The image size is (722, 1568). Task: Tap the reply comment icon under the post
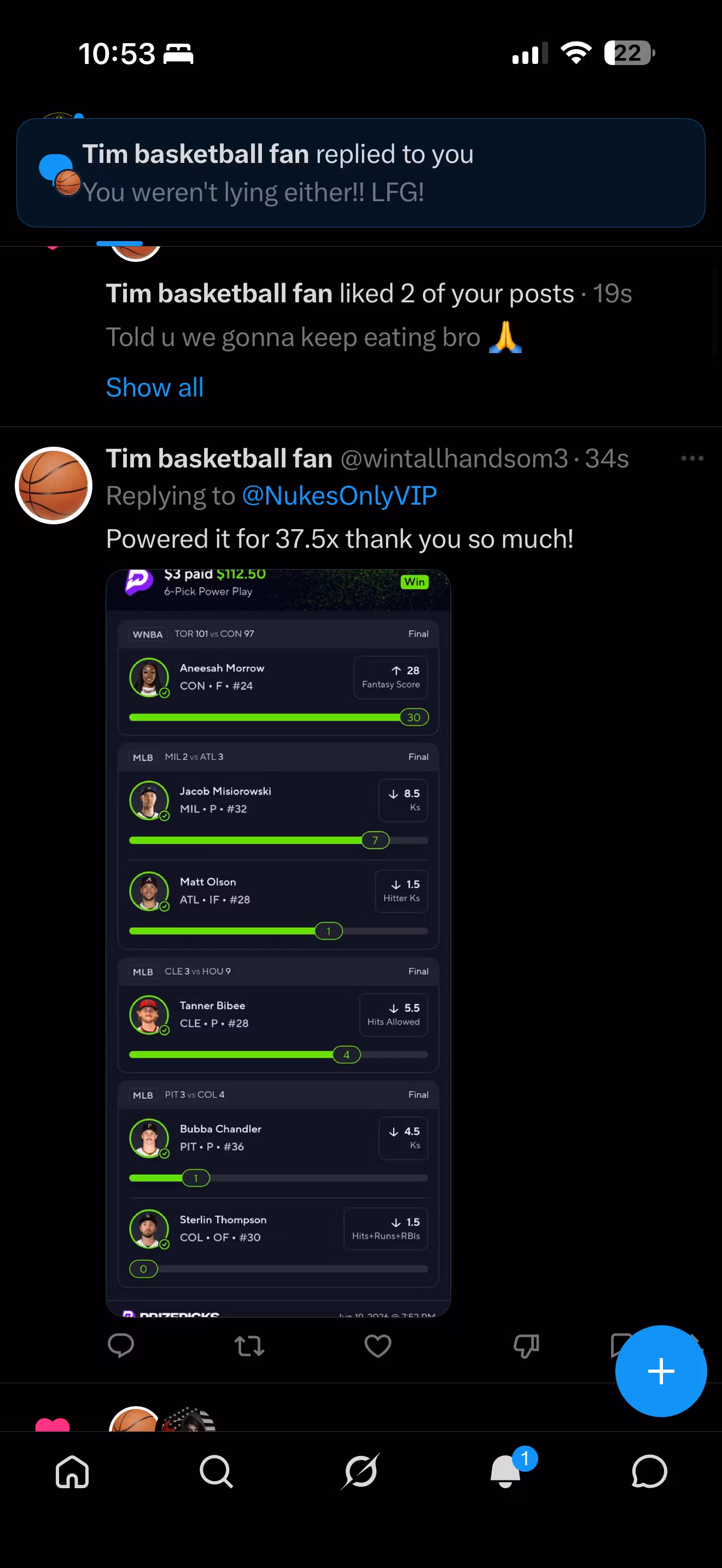click(120, 1345)
